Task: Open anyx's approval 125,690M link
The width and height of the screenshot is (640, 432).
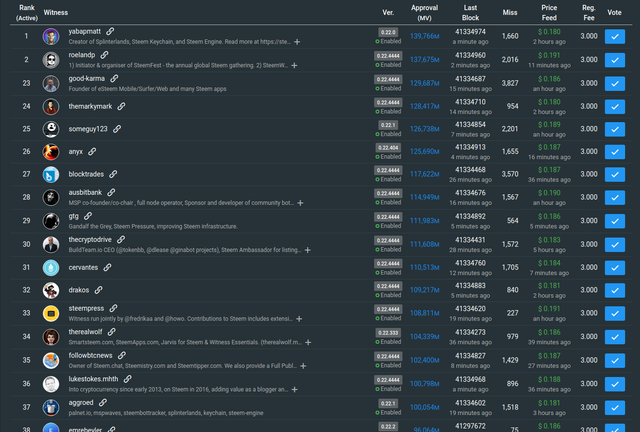Action: [x=424, y=151]
